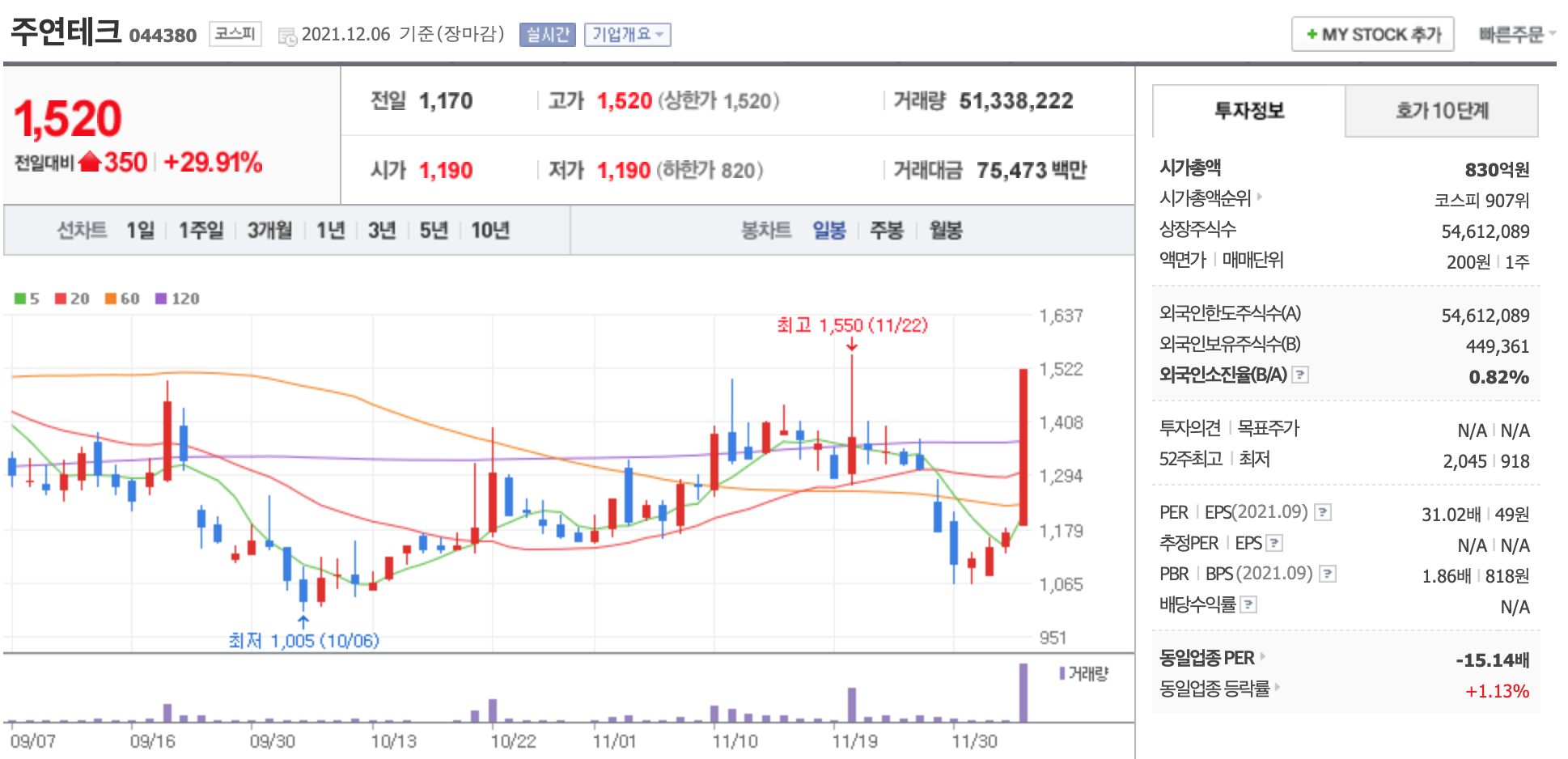Expand the 동일업종 PER arrow link
Viewport: 1568px width, 759px height.
(1262, 656)
